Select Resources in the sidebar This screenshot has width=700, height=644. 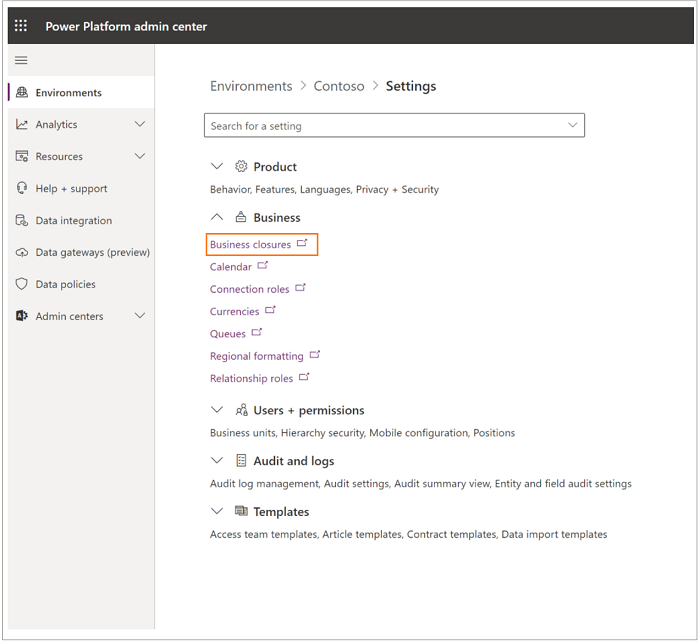tap(81, 156)
